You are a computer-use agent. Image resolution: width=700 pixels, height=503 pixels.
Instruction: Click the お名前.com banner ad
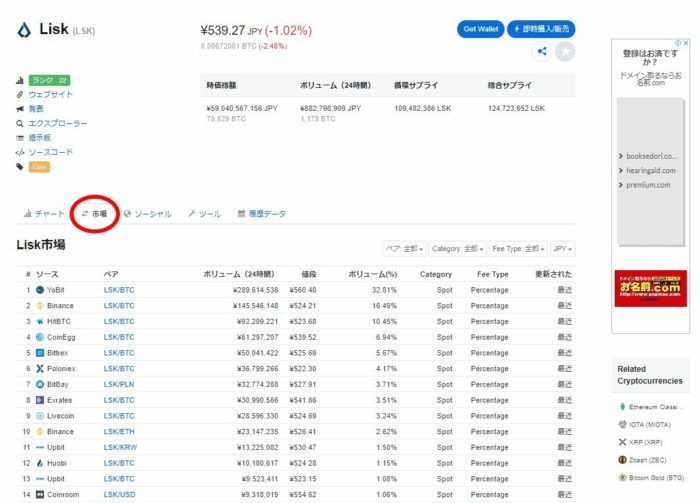[650, 288]
